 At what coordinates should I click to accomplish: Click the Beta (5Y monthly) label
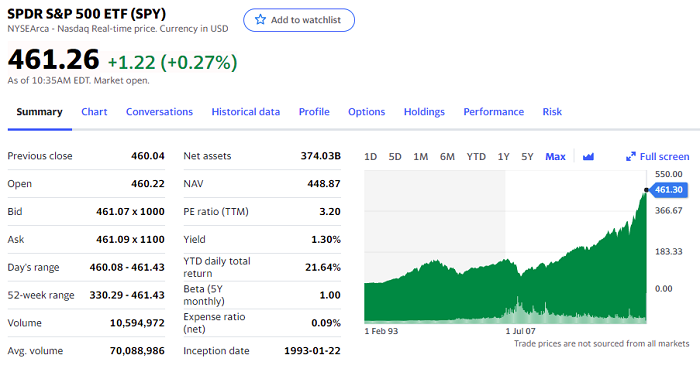tap(204, 295)
